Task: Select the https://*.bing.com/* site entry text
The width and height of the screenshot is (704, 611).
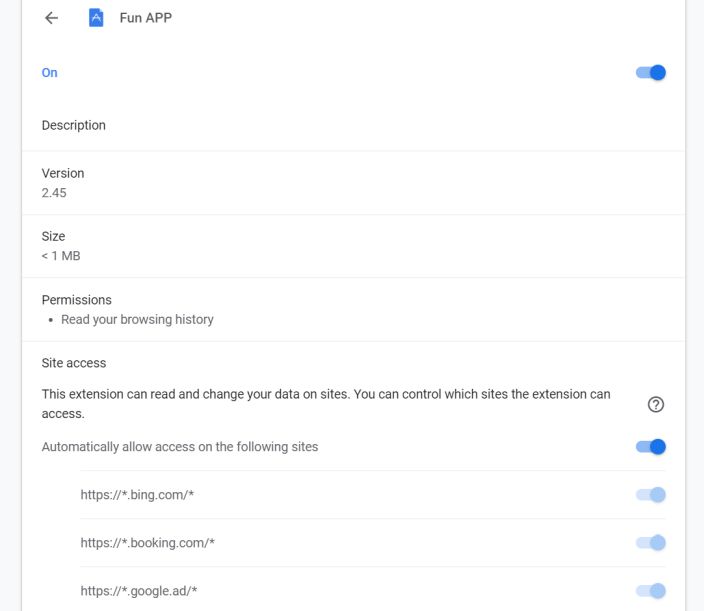Action: [137, 495]
